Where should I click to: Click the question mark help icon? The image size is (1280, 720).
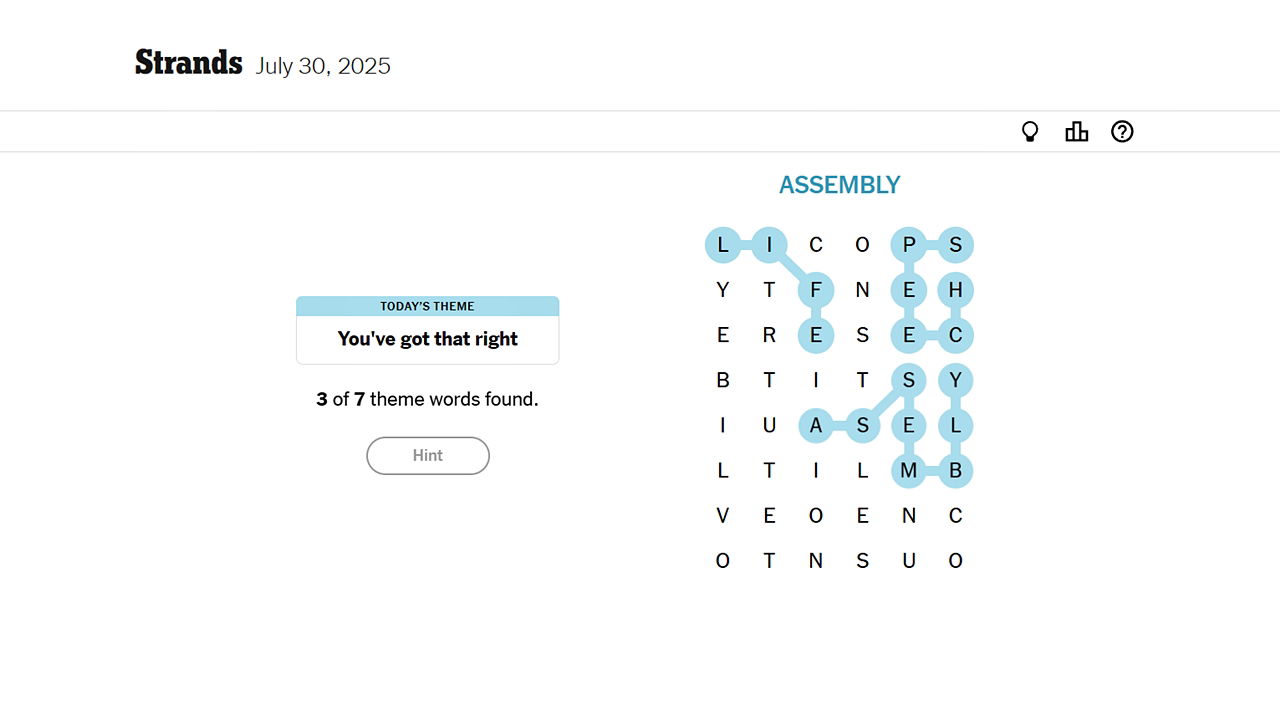[x=1122, y=131]
